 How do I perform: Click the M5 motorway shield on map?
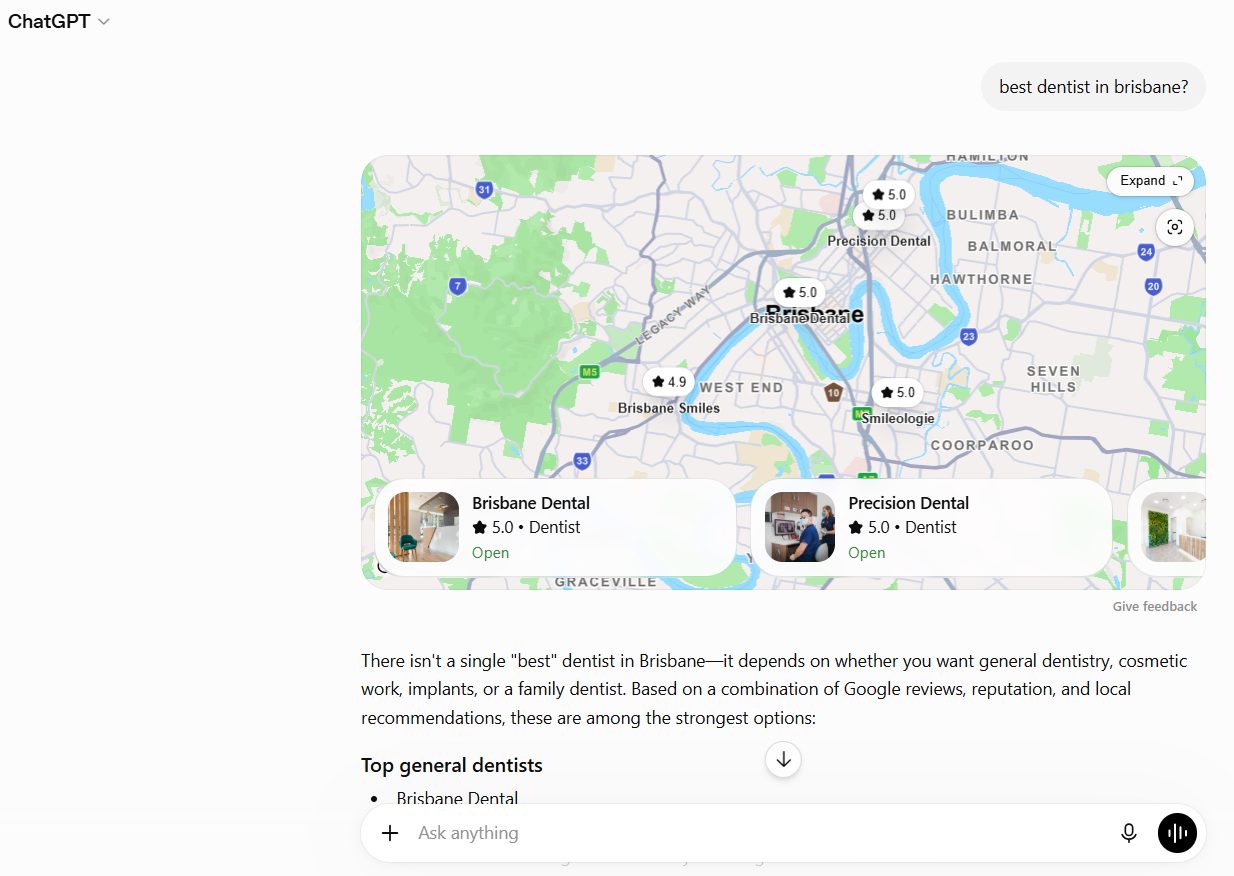pos(590,372)
